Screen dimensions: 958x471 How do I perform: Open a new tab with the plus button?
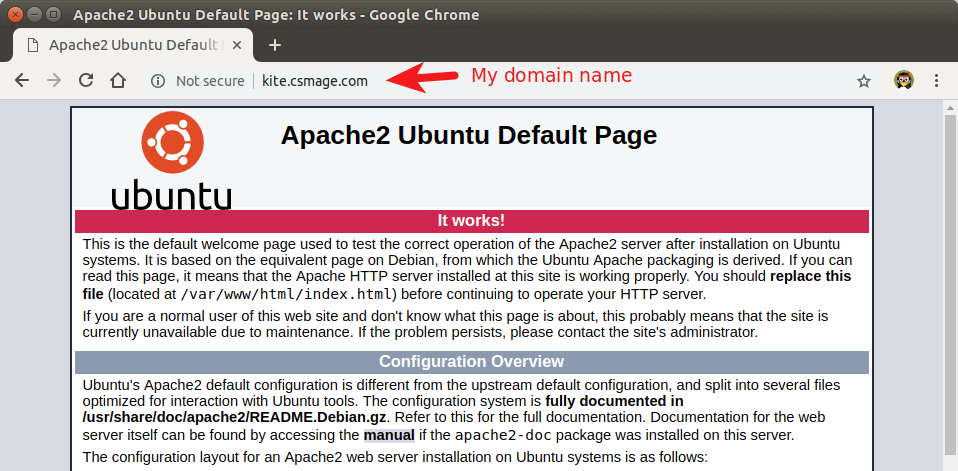[276, 45]
